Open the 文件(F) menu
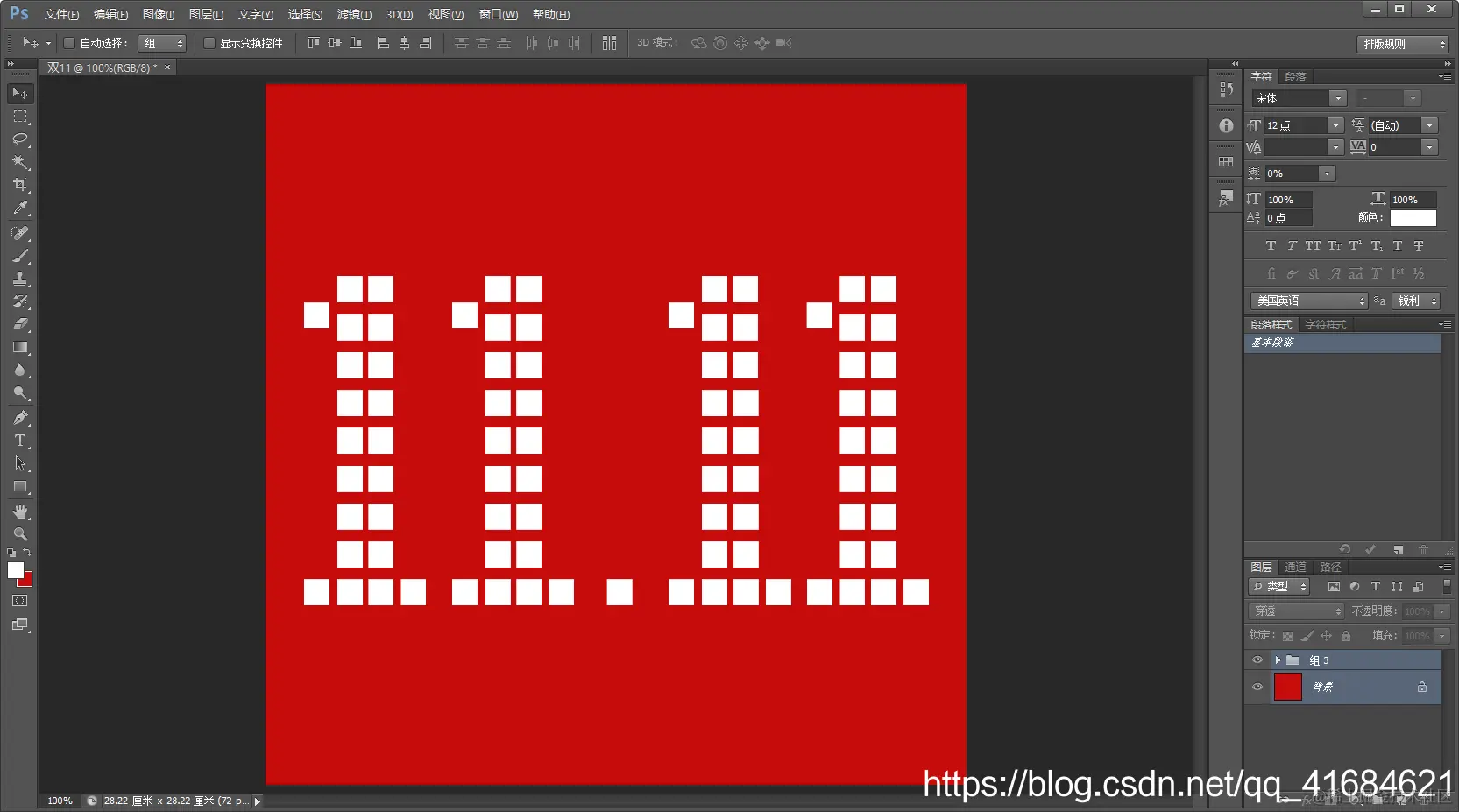The image size is (1459, 812). coord(61,15)
